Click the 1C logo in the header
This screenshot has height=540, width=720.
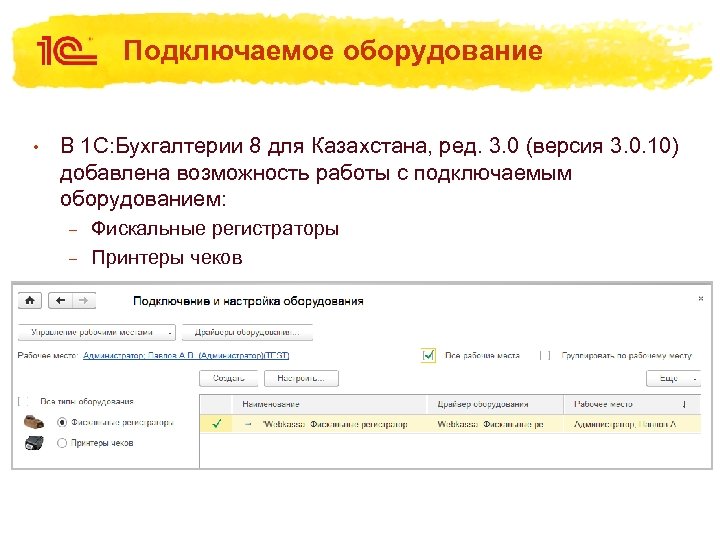(67, 50)
